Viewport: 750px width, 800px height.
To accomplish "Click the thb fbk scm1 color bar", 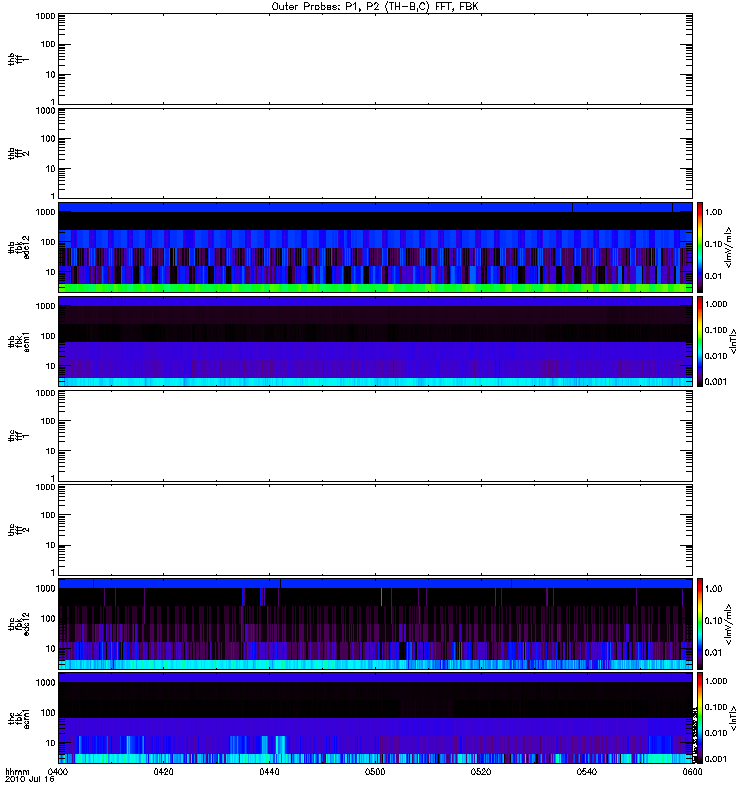I will pyautogui.click(x=700, y=341).
